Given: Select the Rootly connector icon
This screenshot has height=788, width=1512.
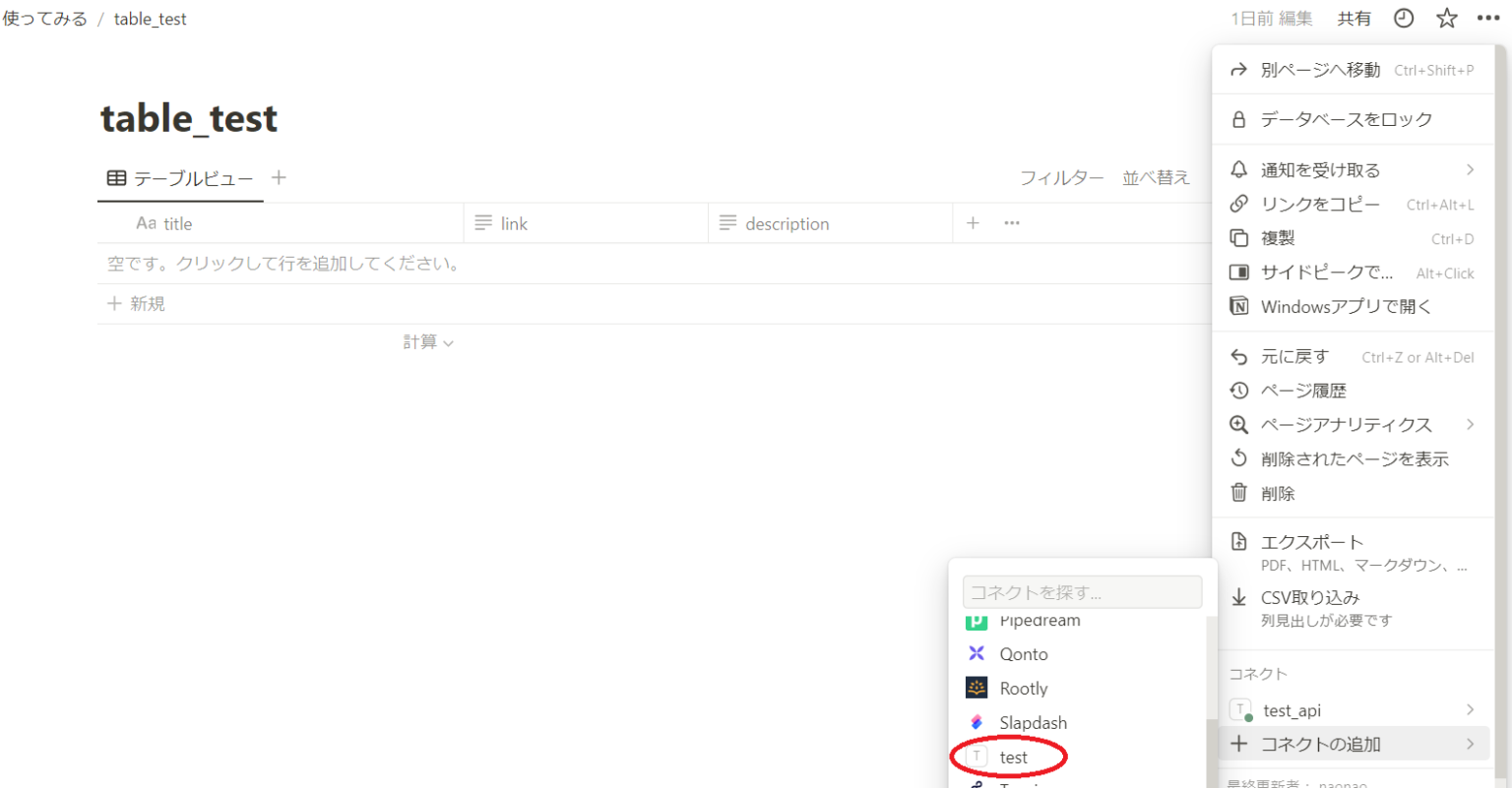Looking at the screenshot, I should [976, 688].
